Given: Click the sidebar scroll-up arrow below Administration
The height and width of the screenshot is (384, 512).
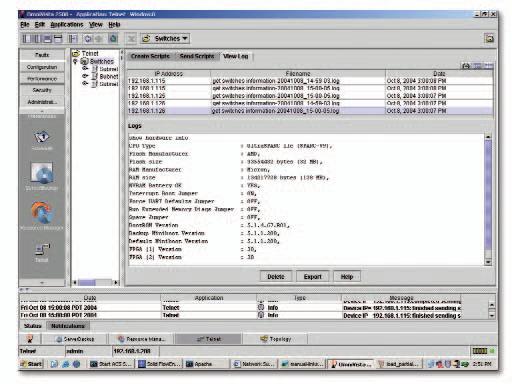Looking at the screenshot, I should [x=42, y=111].
